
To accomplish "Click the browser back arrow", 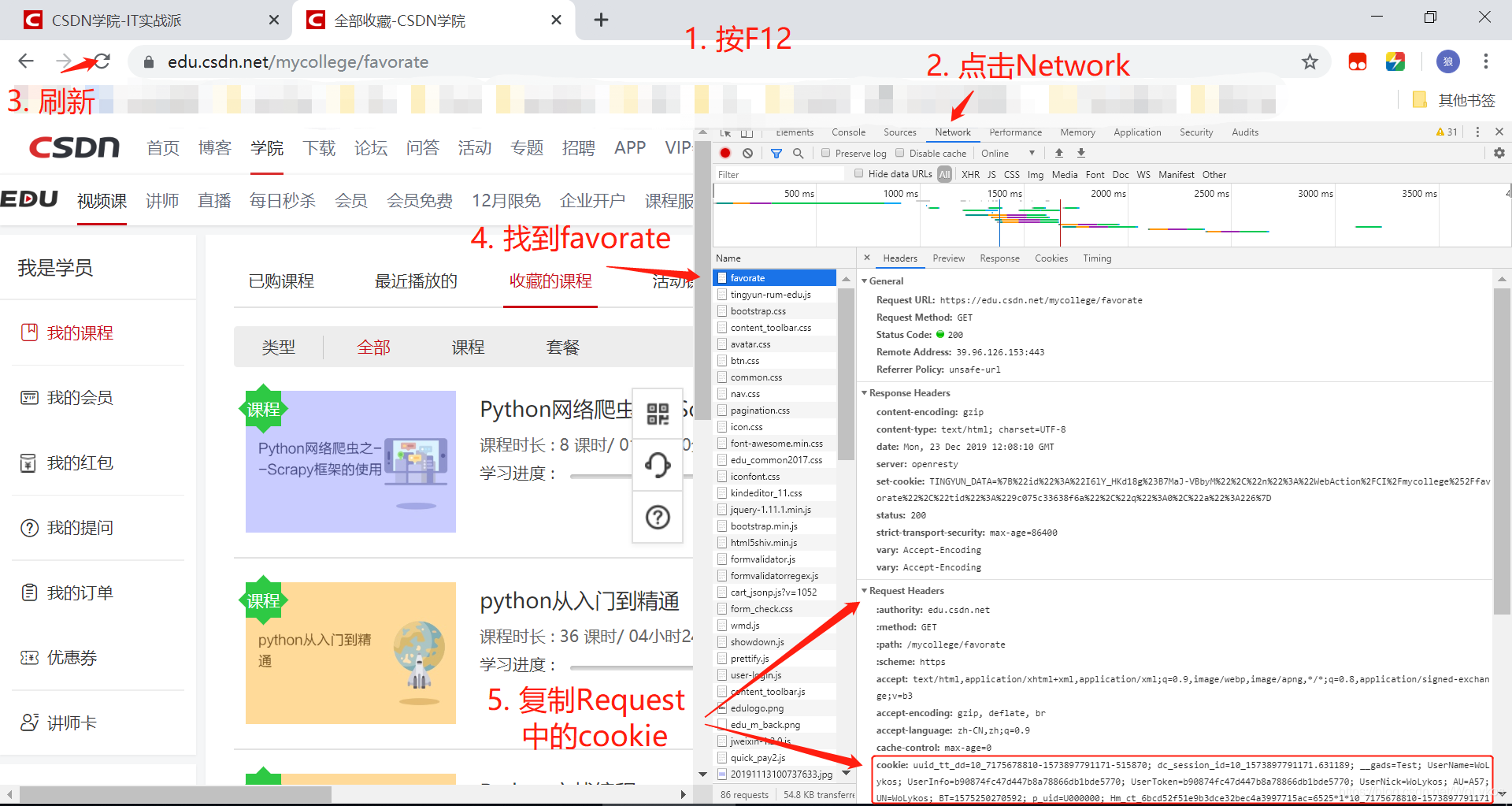I will 26,61.
